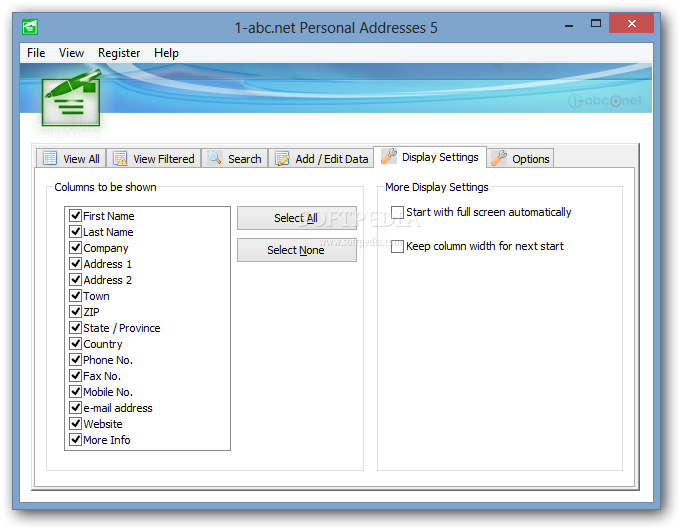The width and height of the screenshot is (681, 530).
Task: Select the Display Settings tab
Action: (430, 157)
